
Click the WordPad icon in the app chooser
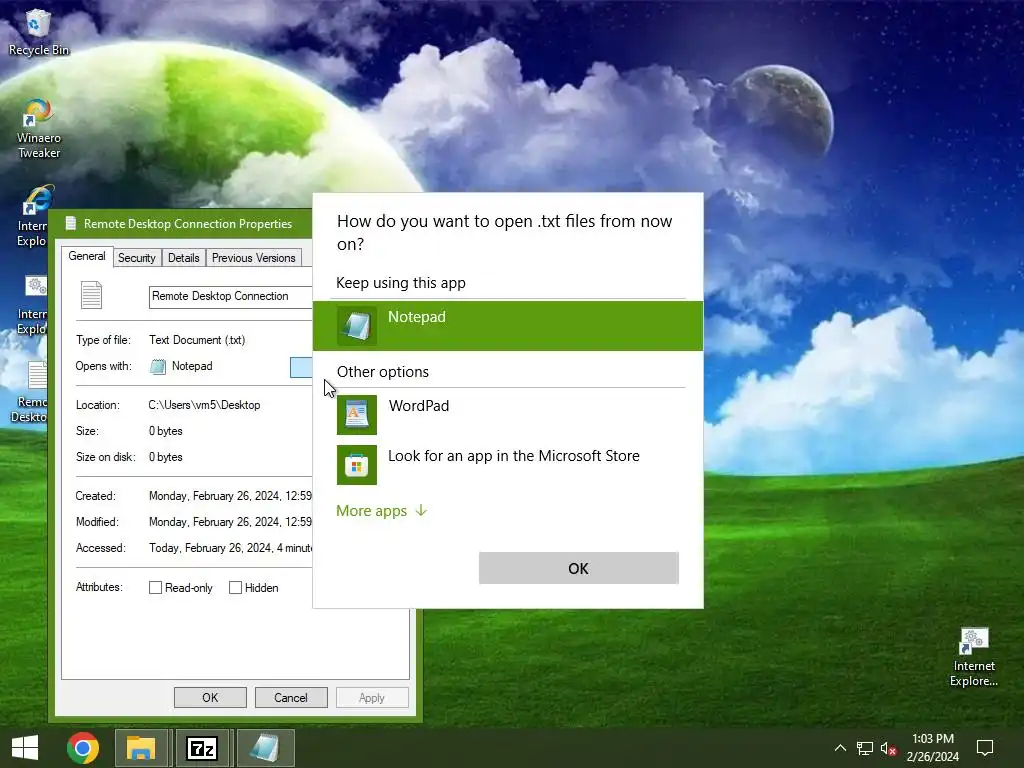click(x=357, y=415)
